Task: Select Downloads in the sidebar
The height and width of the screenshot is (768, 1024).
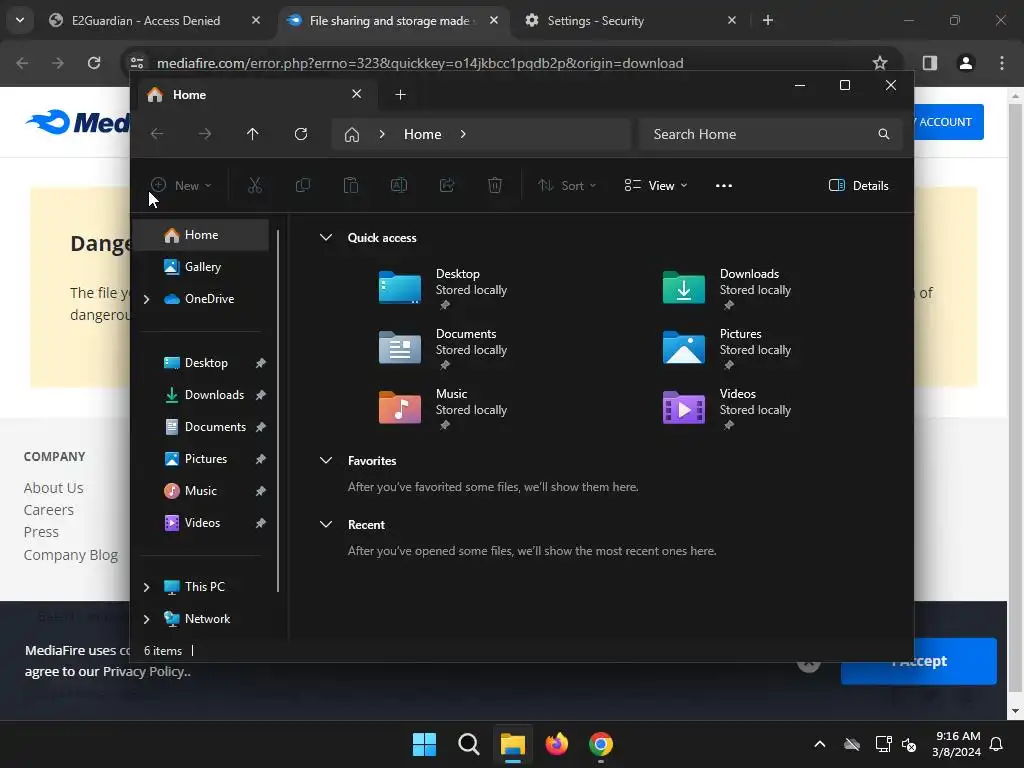Action: (x=214, y=394)
